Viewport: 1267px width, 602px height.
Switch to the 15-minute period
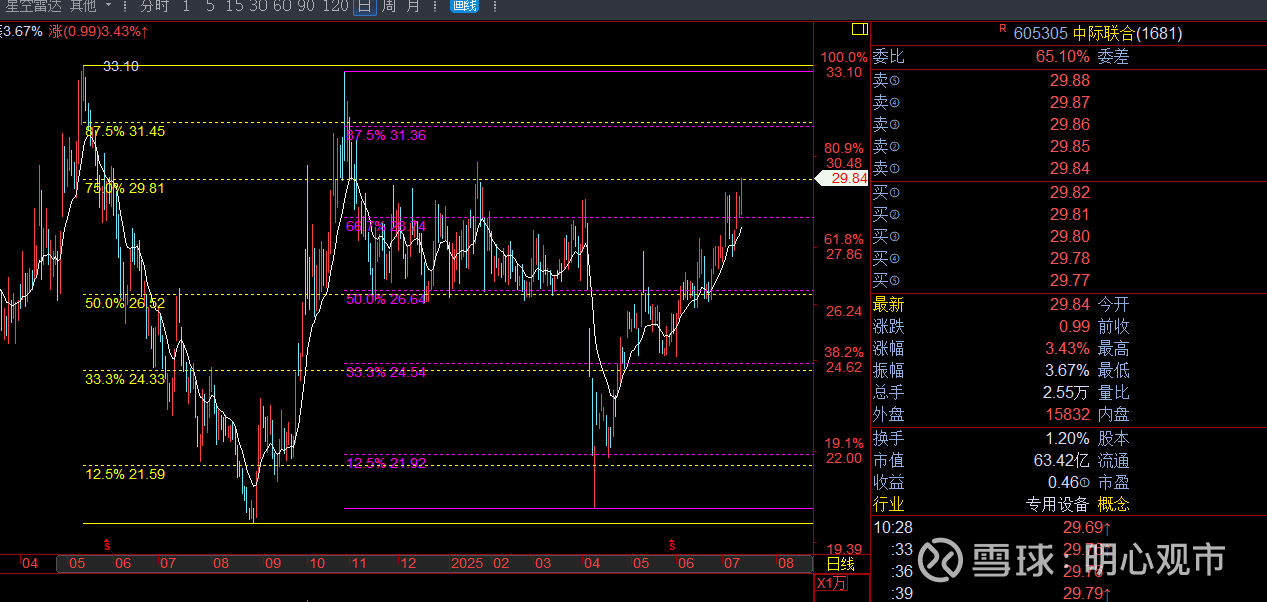click(234, 6)
